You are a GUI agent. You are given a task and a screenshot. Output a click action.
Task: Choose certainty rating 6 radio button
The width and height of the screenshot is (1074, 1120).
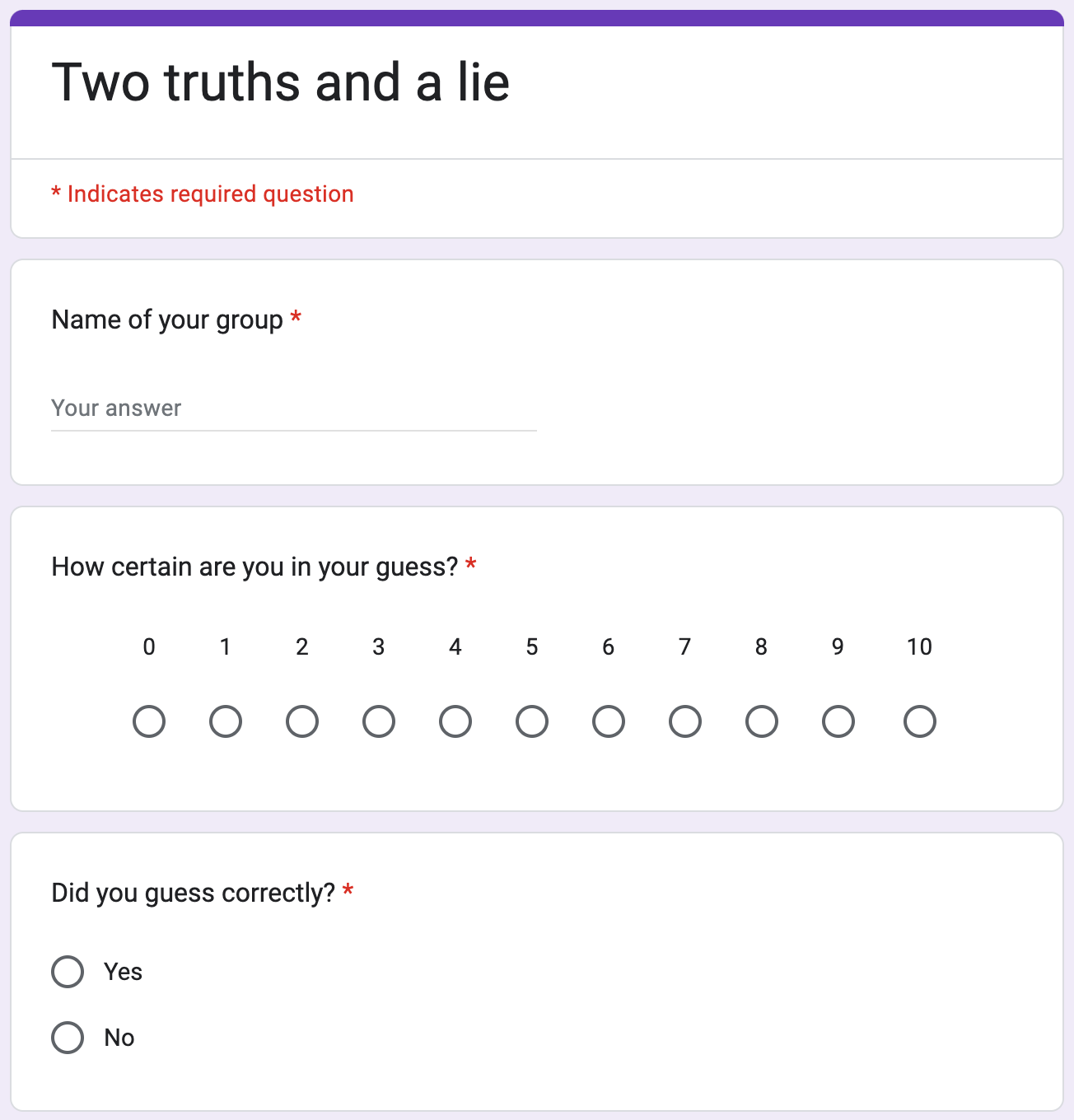point(609,721)
